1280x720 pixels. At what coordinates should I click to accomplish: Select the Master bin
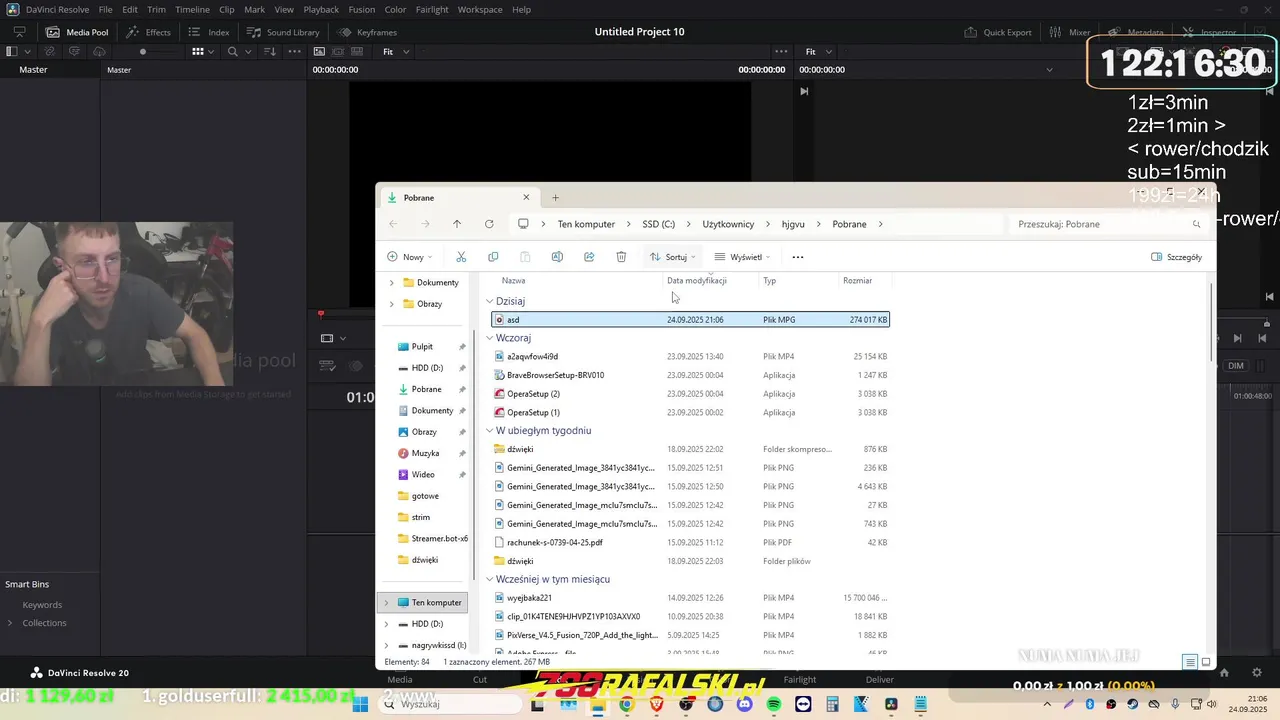pos(33,70)
